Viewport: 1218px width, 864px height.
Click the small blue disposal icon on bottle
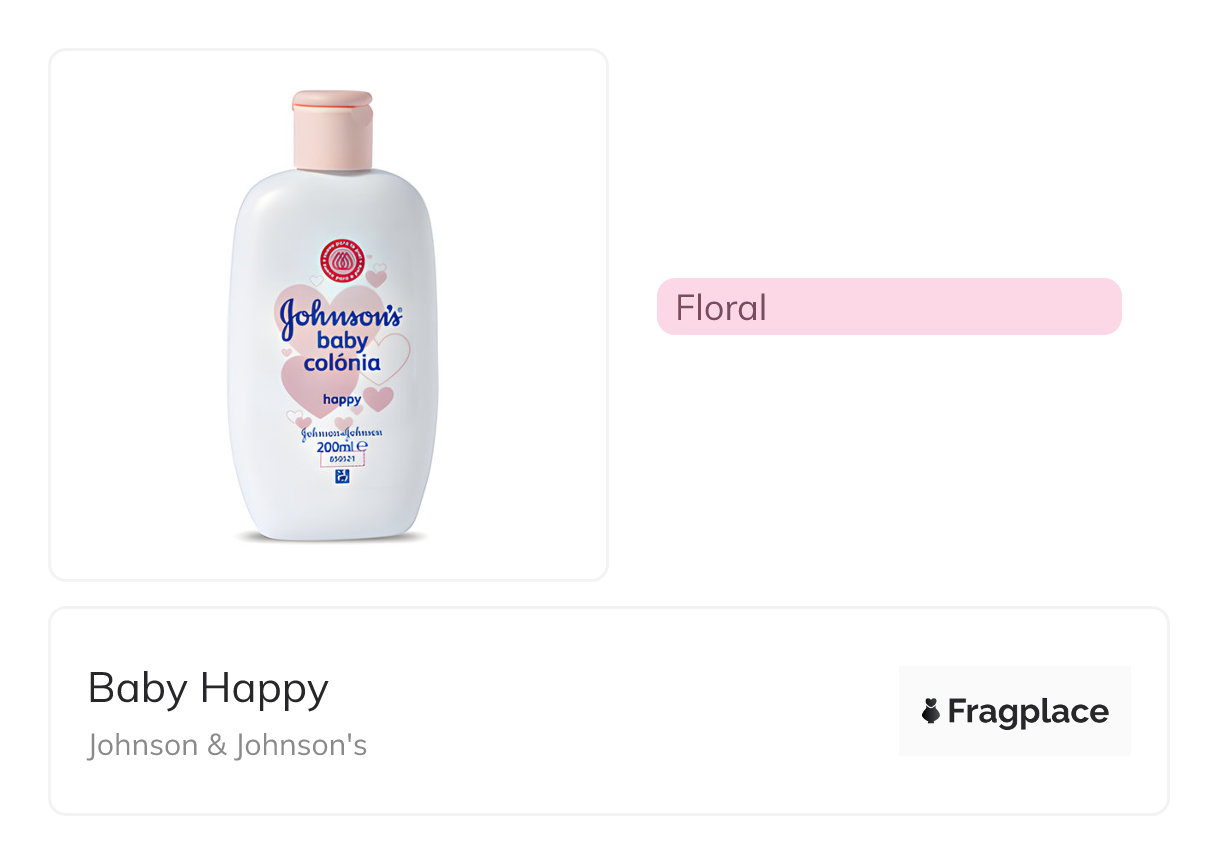341,478
